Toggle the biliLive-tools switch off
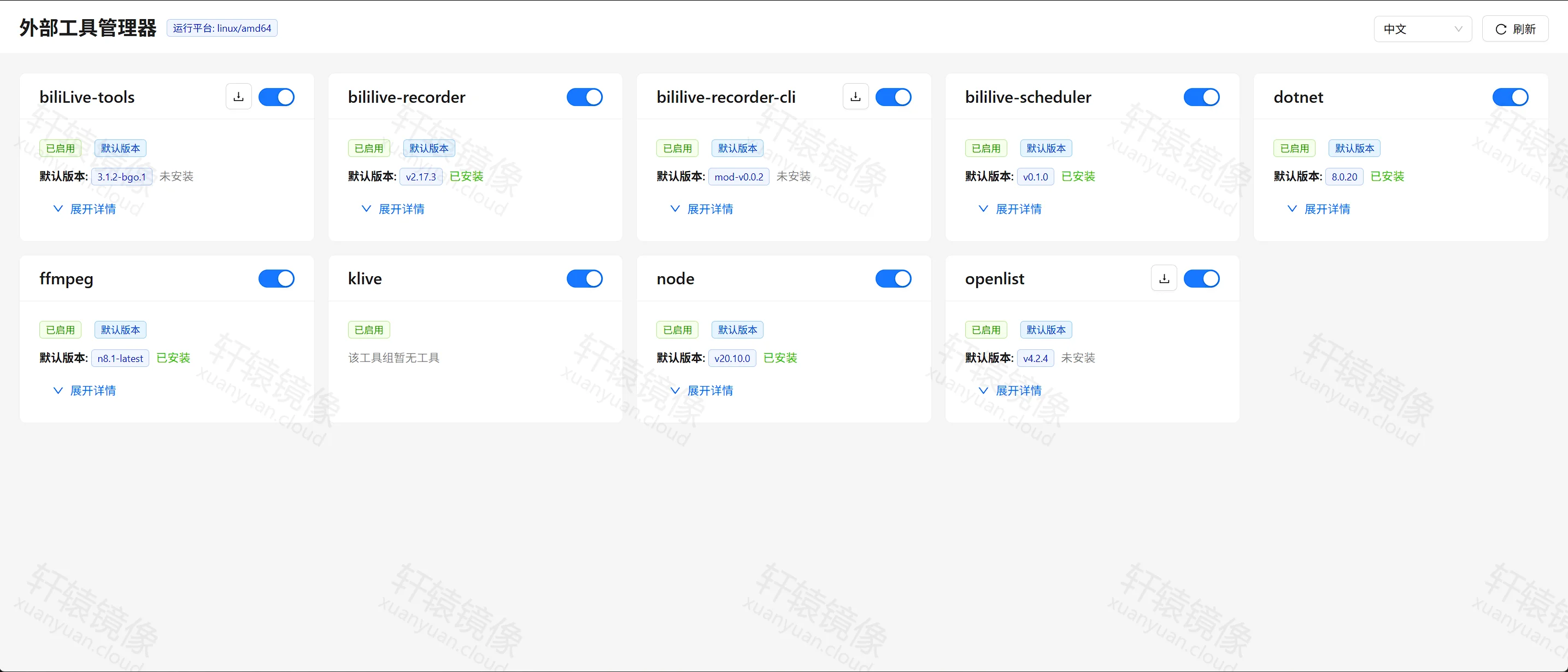 [x=277, y=97]
